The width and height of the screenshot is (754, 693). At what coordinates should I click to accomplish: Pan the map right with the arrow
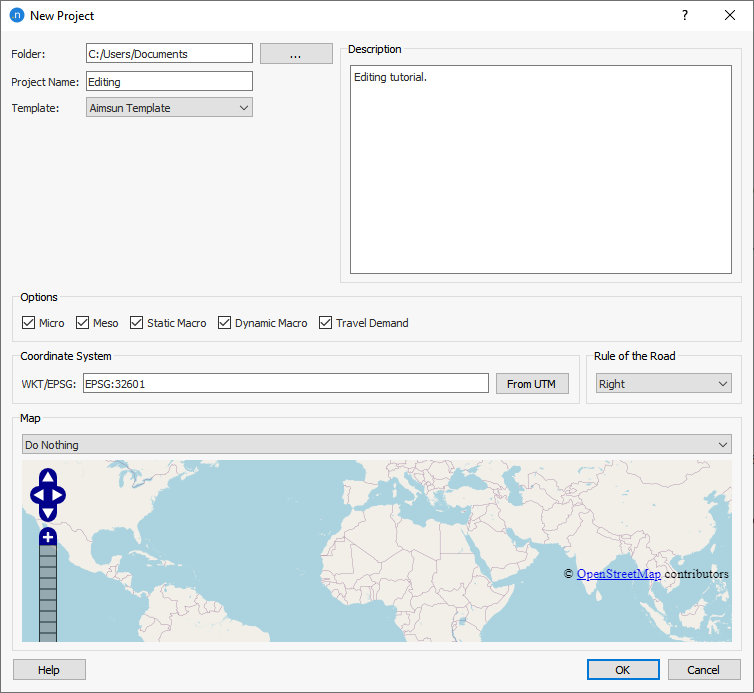click(60, 495)
